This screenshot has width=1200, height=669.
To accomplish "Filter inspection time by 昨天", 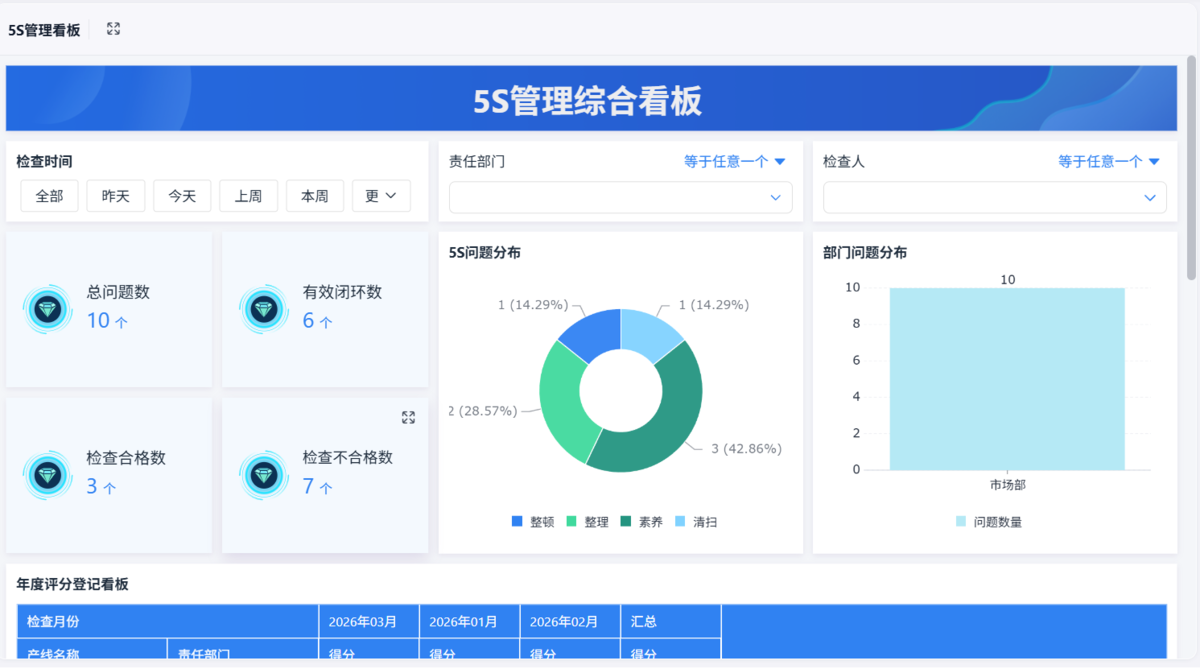I will point(116,196).
